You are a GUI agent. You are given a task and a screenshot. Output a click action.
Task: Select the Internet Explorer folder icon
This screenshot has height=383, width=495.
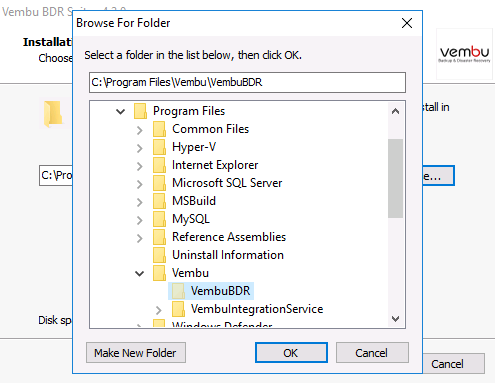(159, 165)
